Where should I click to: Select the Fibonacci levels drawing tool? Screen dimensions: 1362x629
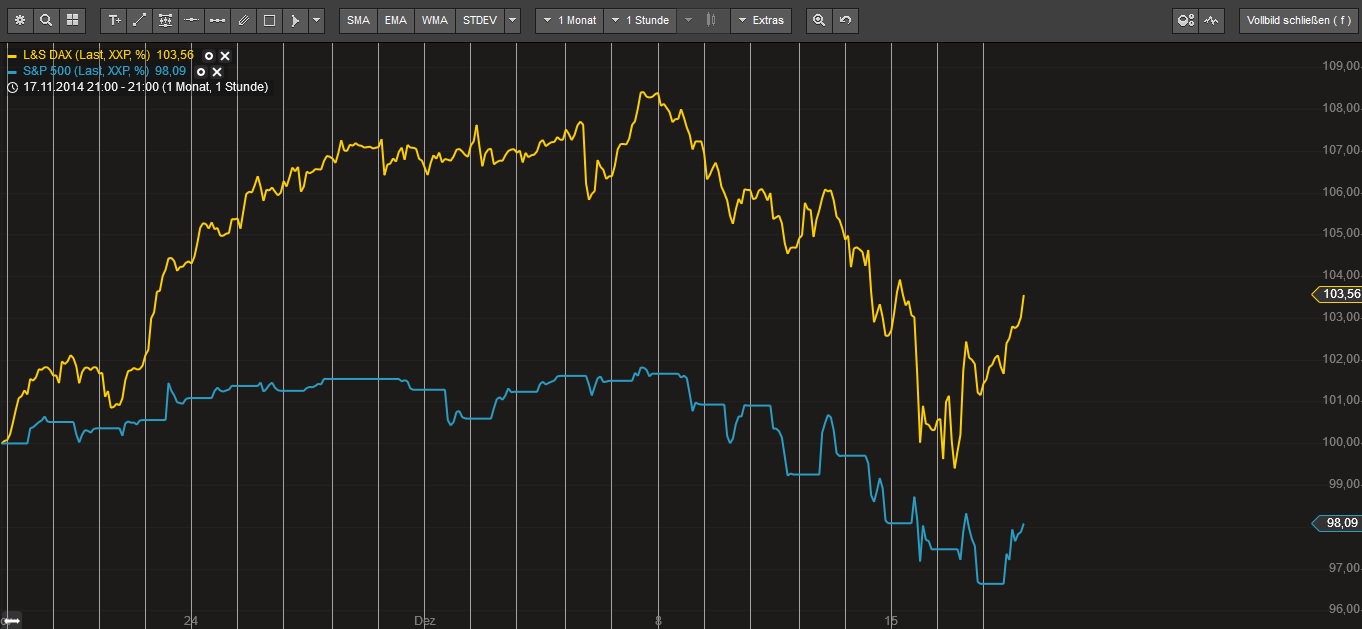coord(166,20)
